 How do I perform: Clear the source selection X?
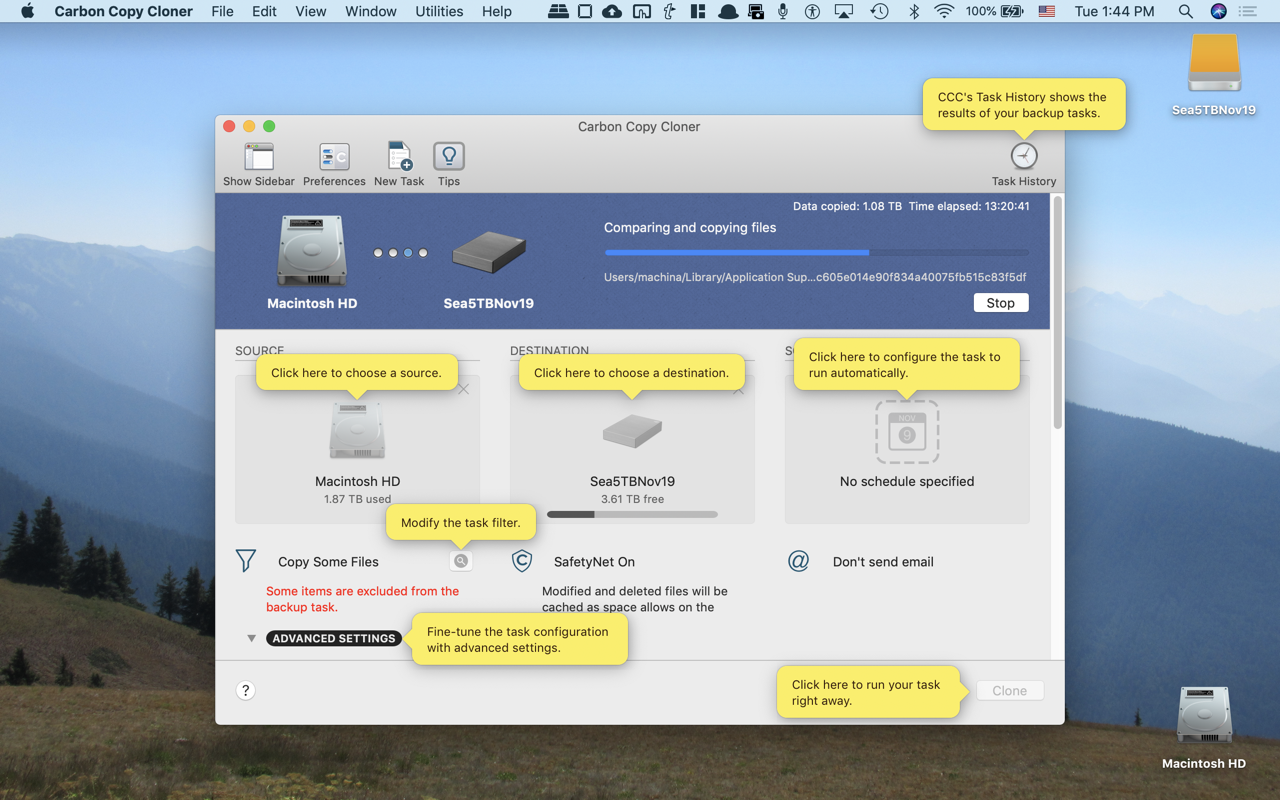[x=464, y=389]
